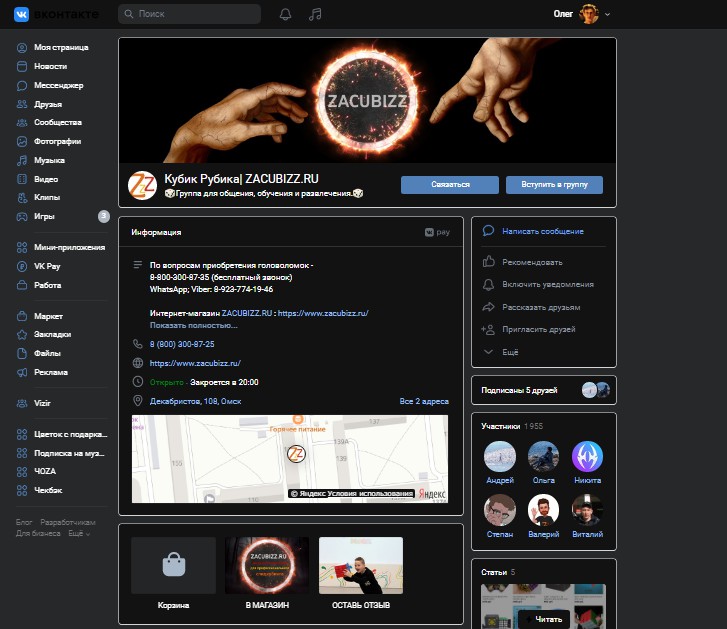Toggle Включить уведомления
This screenshot has width=727, height=629.
tap(548, 285)
